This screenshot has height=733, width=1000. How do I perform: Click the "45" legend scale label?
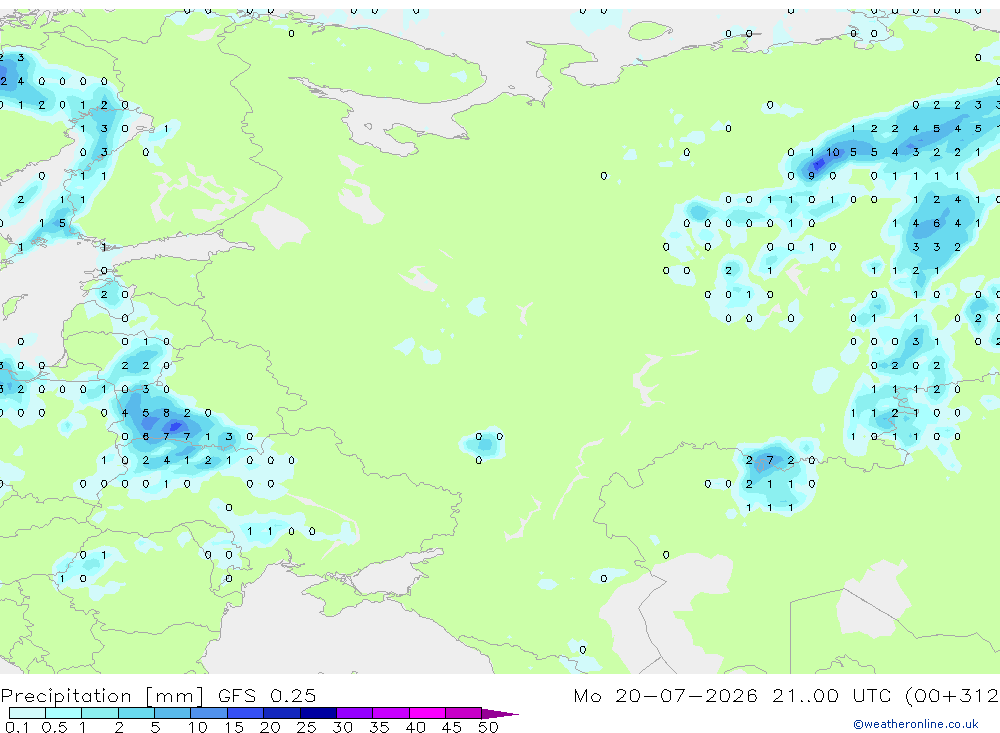(x=452, y=727)
